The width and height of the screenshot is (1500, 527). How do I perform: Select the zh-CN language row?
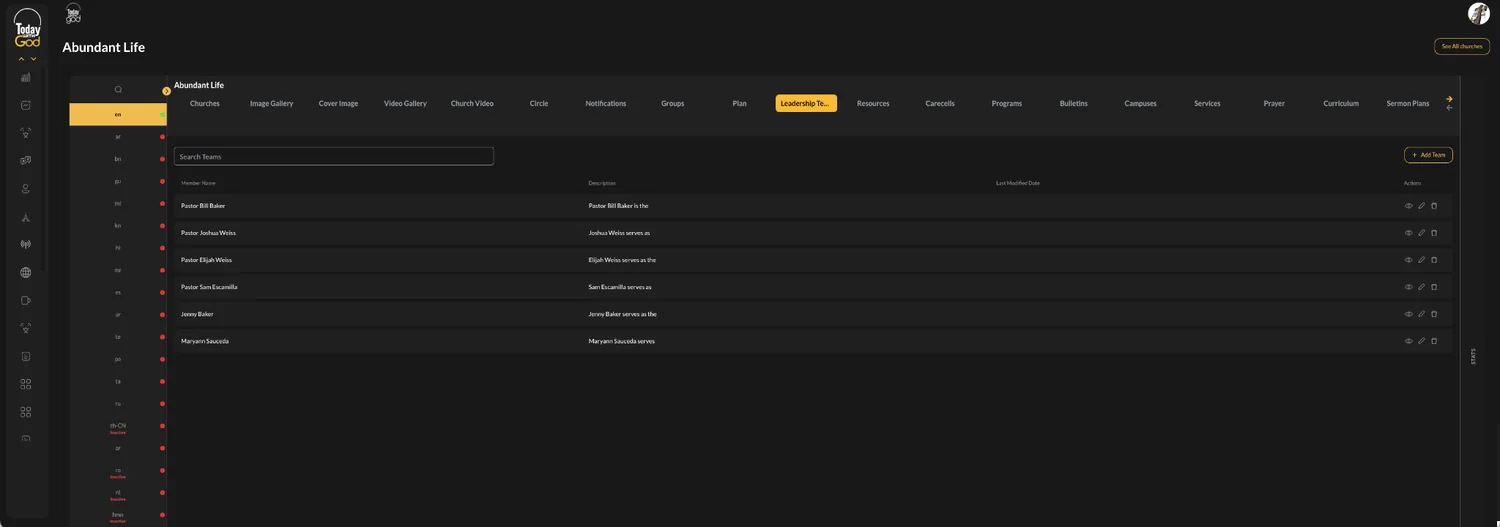click(x=118, y=427)
